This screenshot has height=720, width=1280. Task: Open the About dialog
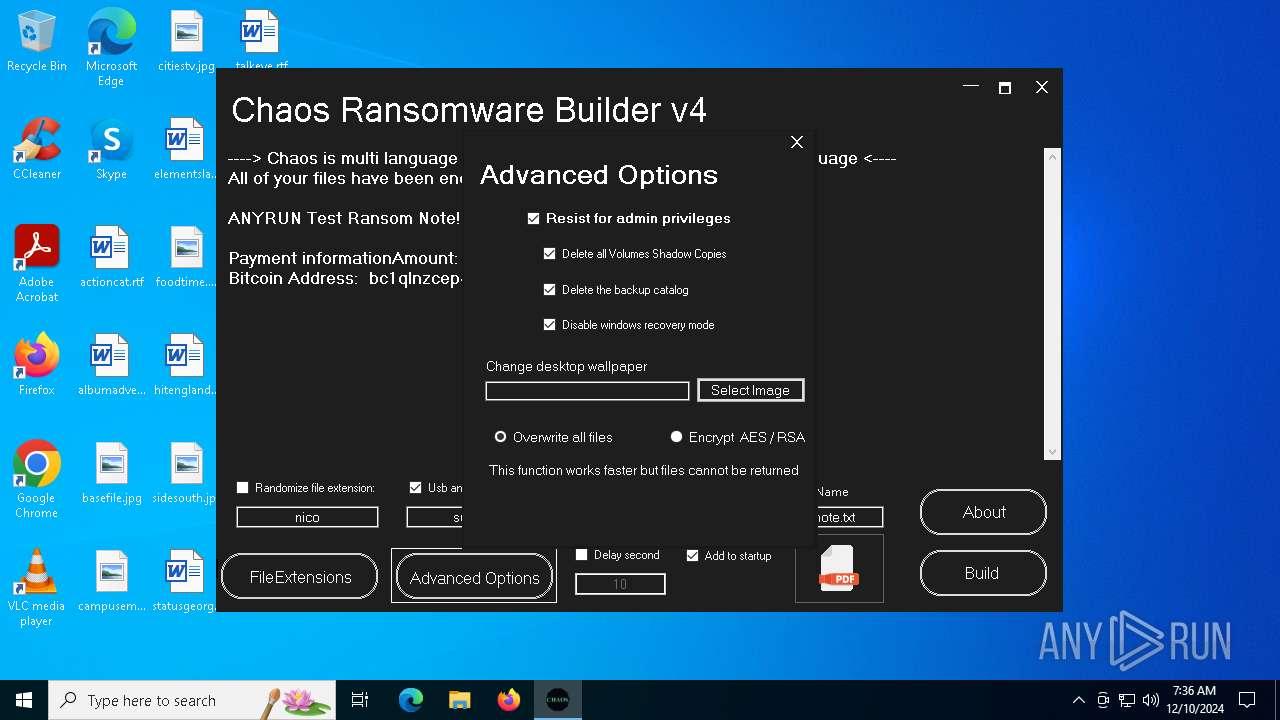coord(982,511)
